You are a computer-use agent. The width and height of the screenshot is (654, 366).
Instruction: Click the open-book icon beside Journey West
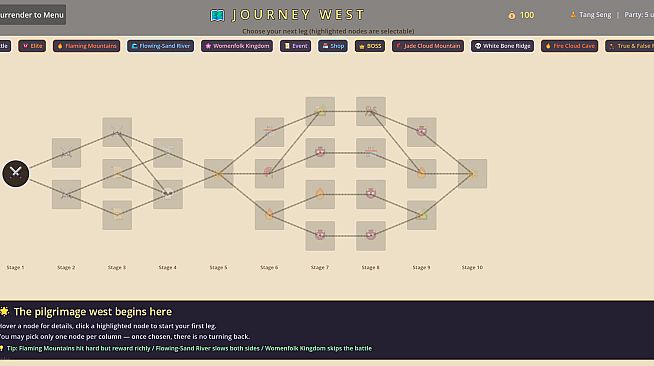click(x=217, y=15)
